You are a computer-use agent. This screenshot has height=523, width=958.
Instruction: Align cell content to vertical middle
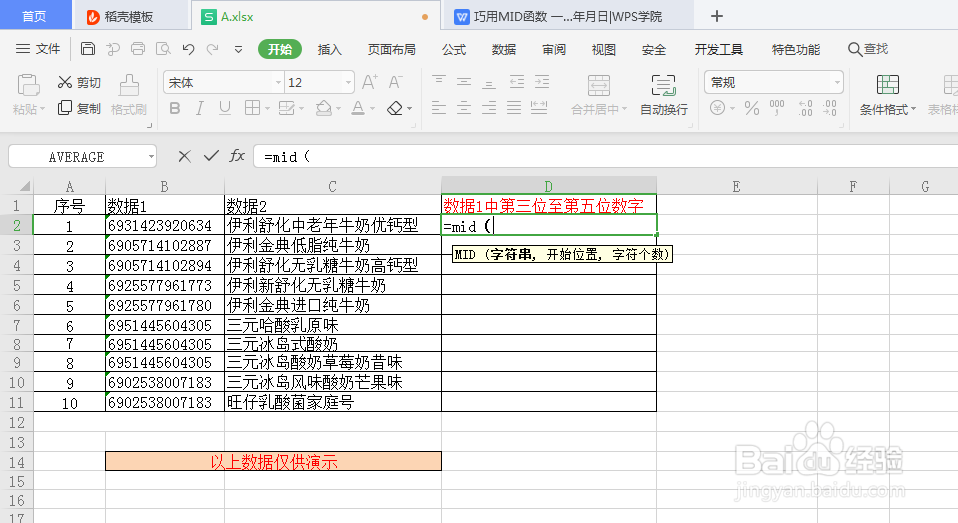(464, 81)
